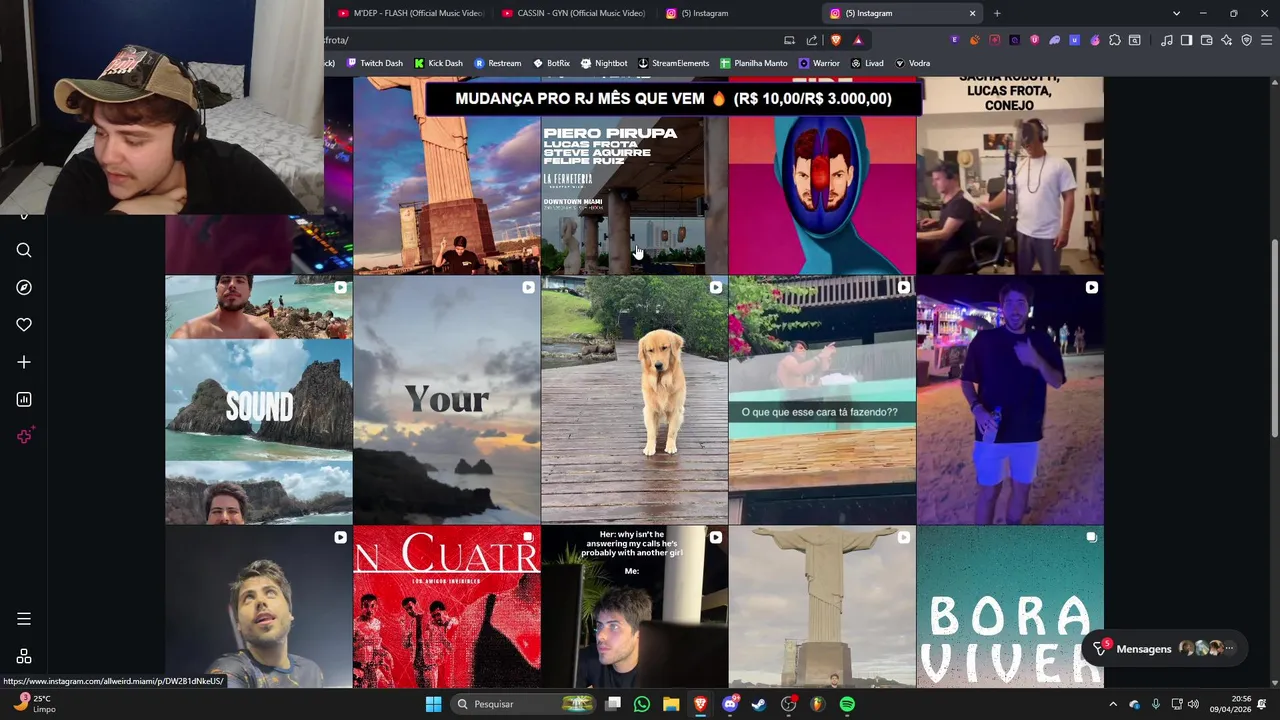Open the N CUATR red poster post
Screen dimensions: 1280x720
coord(446,607)
